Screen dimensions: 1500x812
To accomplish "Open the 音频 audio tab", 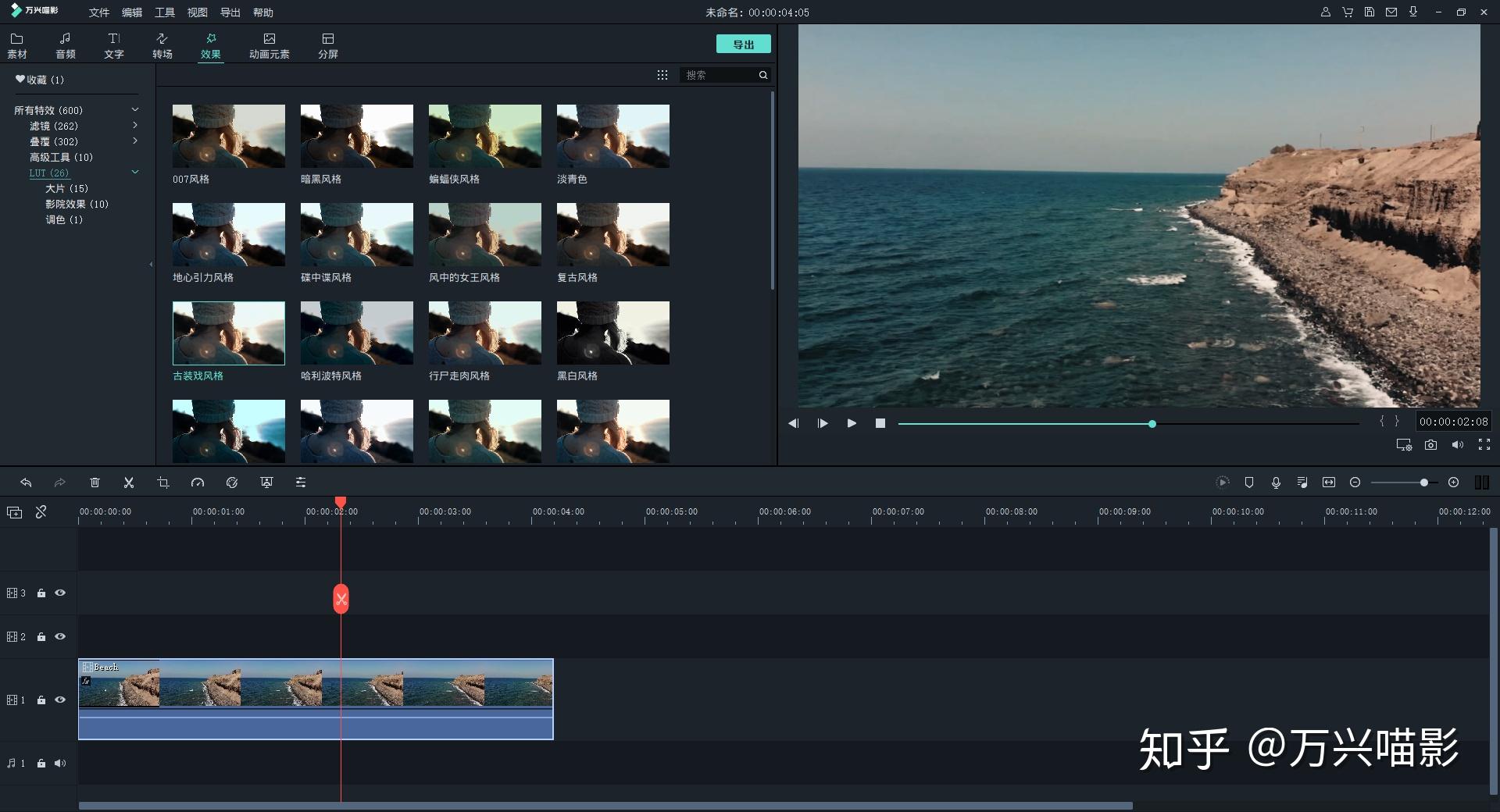I will [66, 46].
